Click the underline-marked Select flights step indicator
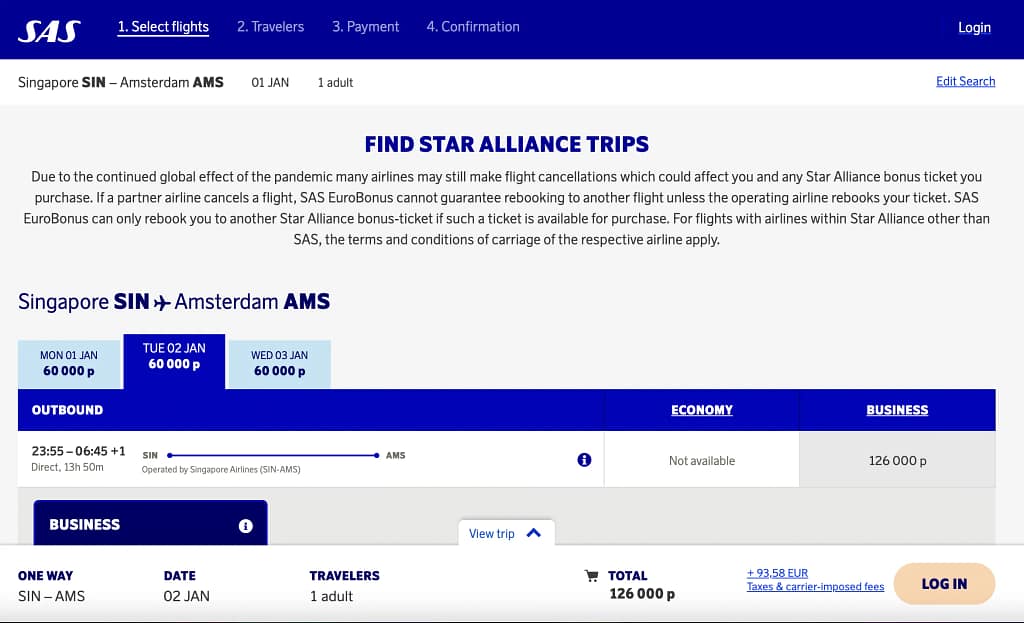This screenshot has width=1024, height=623. [x=163, y=27]
